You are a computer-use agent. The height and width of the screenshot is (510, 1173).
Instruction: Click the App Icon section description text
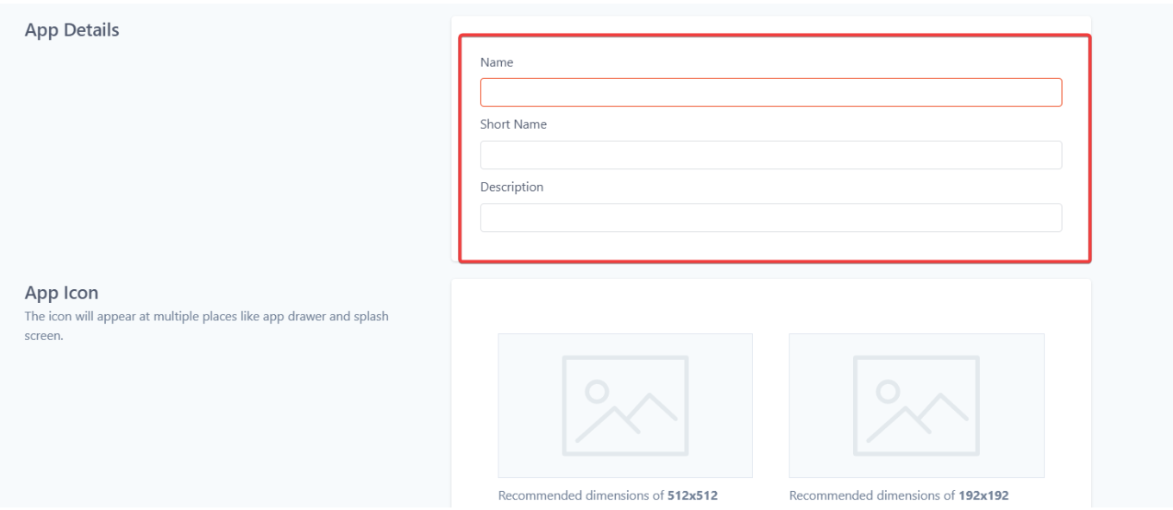[205, 317]
